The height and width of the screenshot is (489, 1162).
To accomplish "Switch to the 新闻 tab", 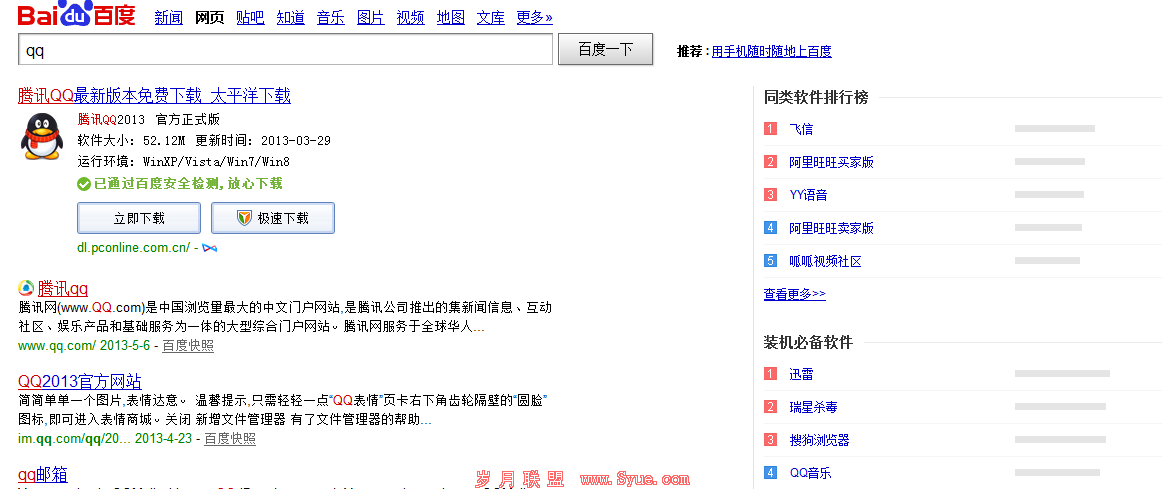I will 169,17.
